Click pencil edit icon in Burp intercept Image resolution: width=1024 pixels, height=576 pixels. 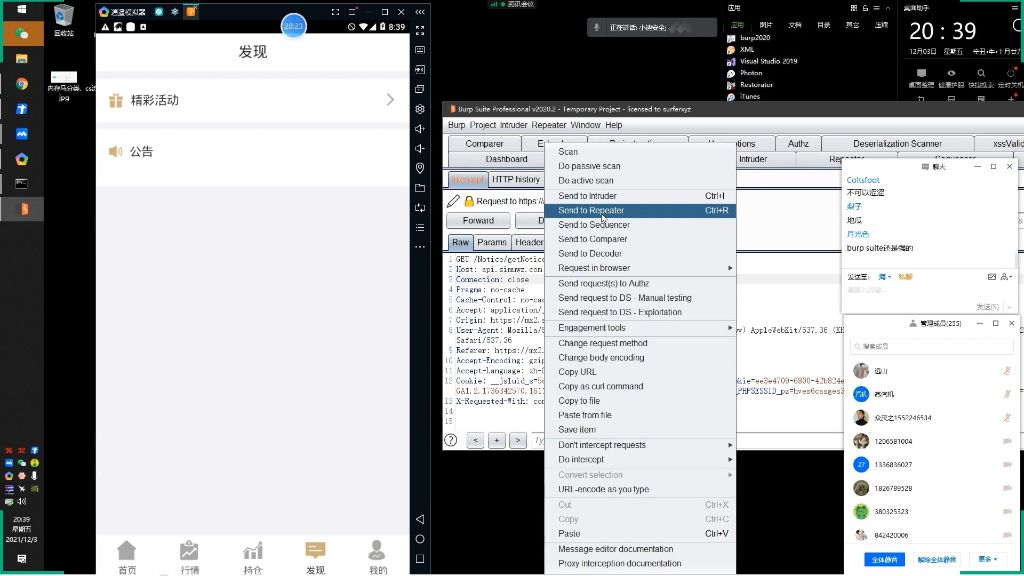[453, 200]
